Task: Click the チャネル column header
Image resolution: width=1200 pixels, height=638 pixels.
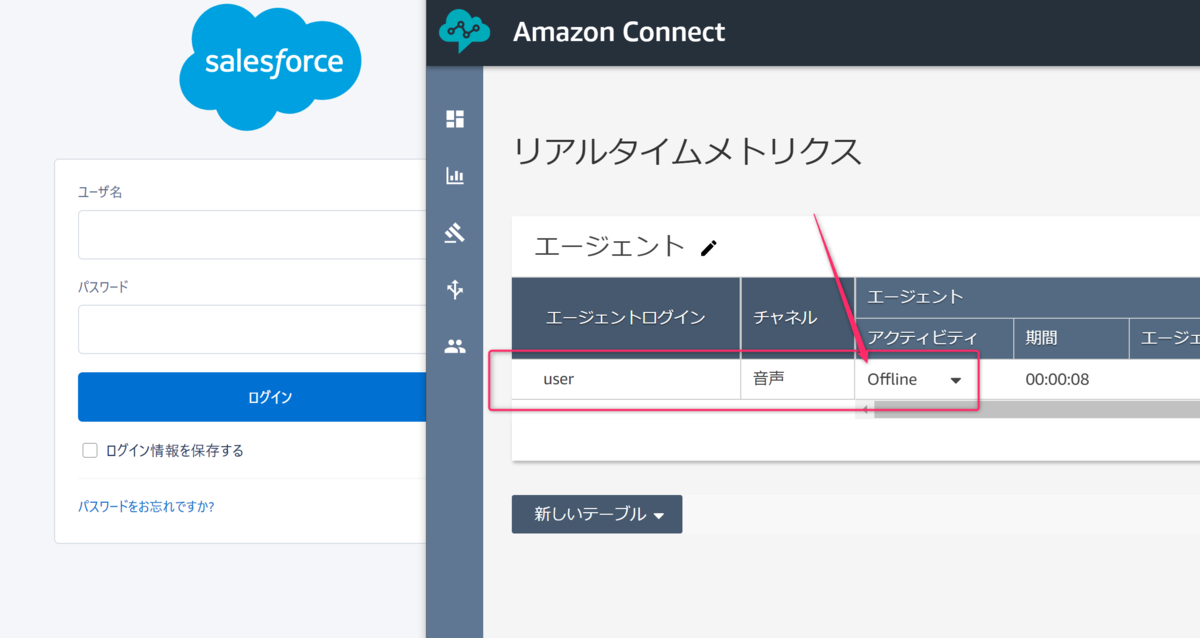Action: (798, 318)
